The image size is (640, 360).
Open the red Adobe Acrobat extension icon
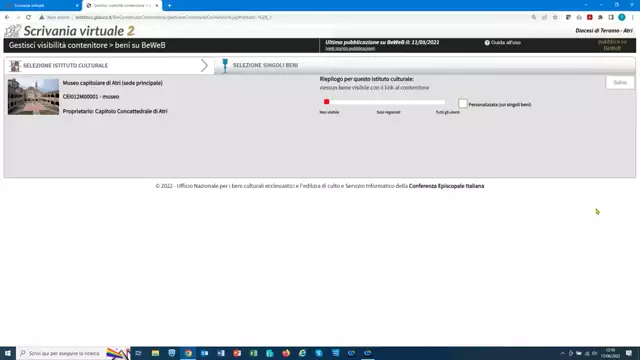(x=590, y=17)
